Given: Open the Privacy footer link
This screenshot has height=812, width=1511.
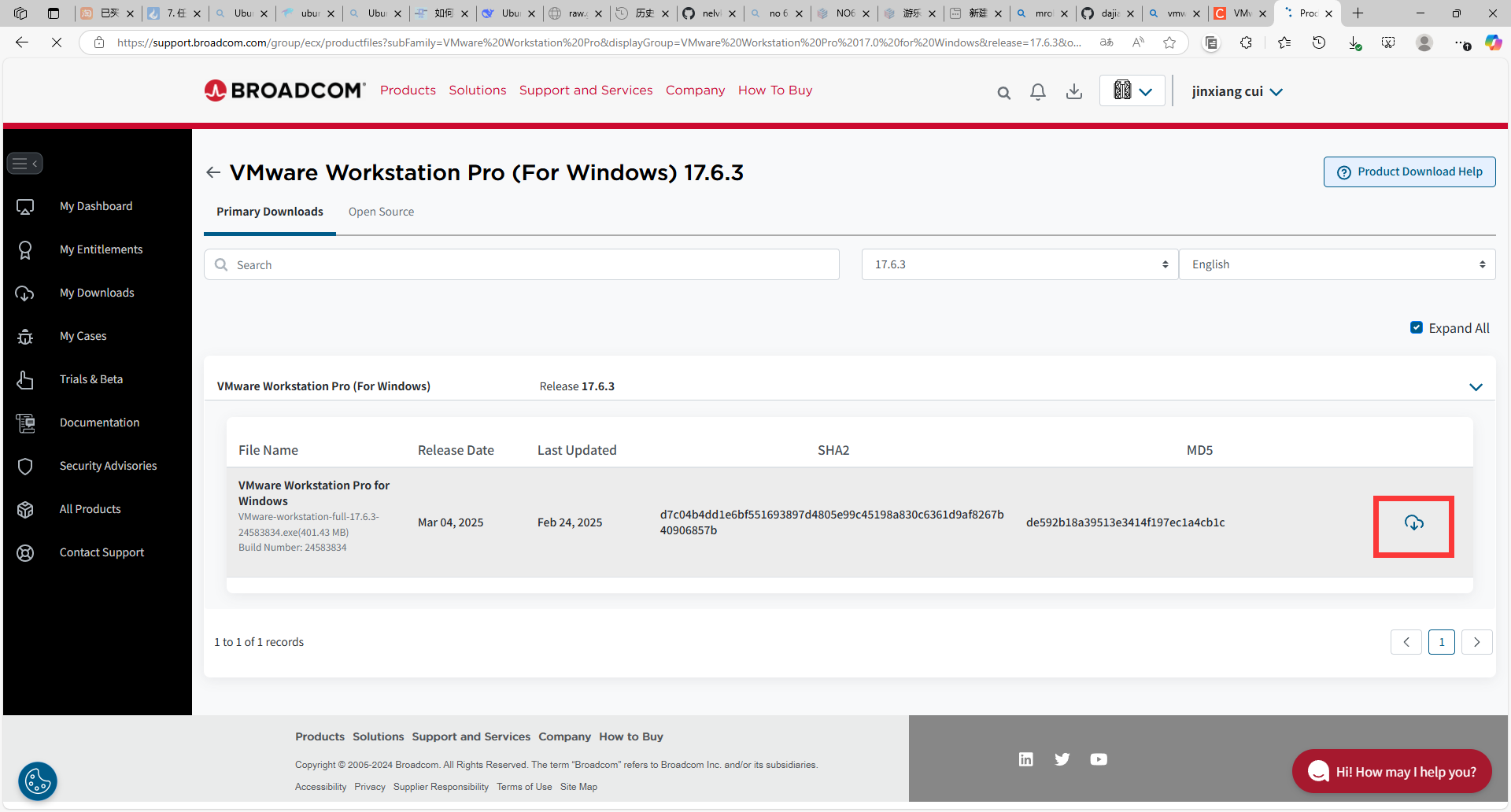Looking at the screenshot, I should [x=370, y=787].
